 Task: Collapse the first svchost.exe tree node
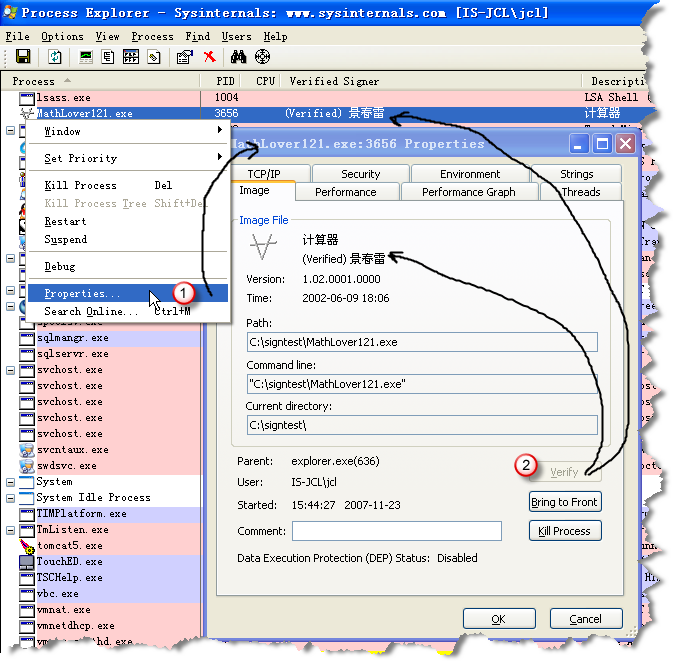pos(10,370)
